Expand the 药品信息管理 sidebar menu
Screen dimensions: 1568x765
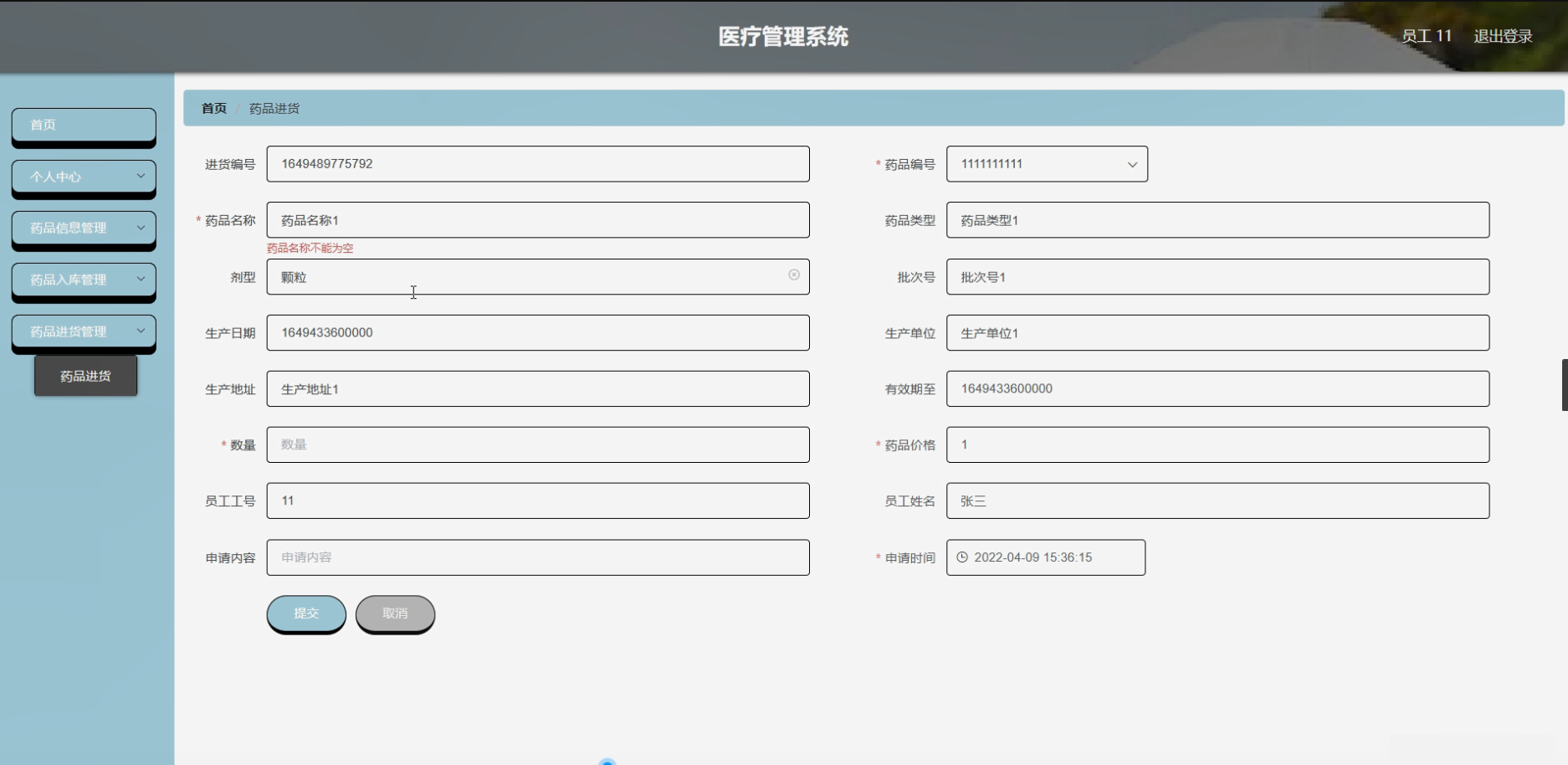(84, 228)
